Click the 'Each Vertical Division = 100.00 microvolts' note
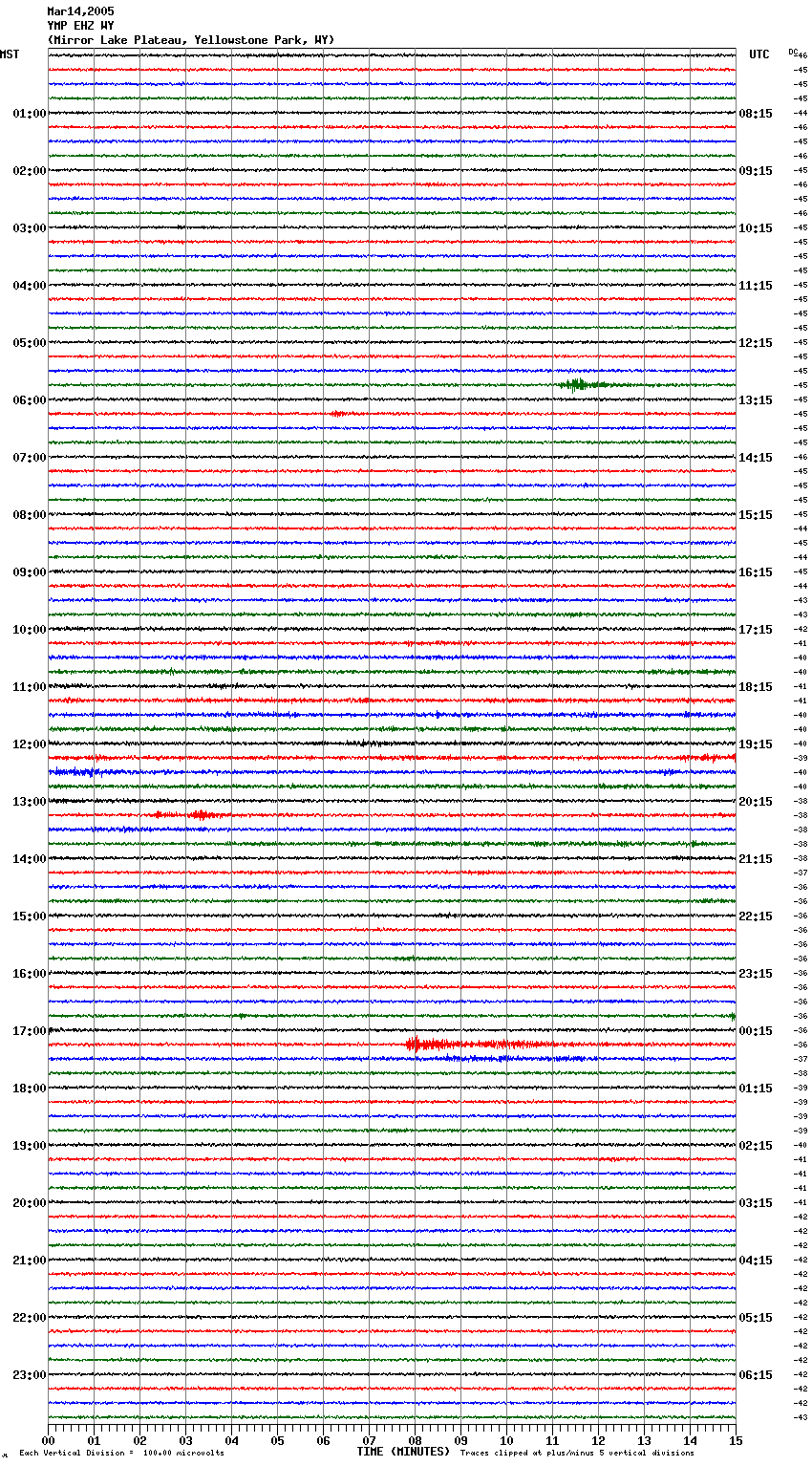 [x=121, y=1453]
